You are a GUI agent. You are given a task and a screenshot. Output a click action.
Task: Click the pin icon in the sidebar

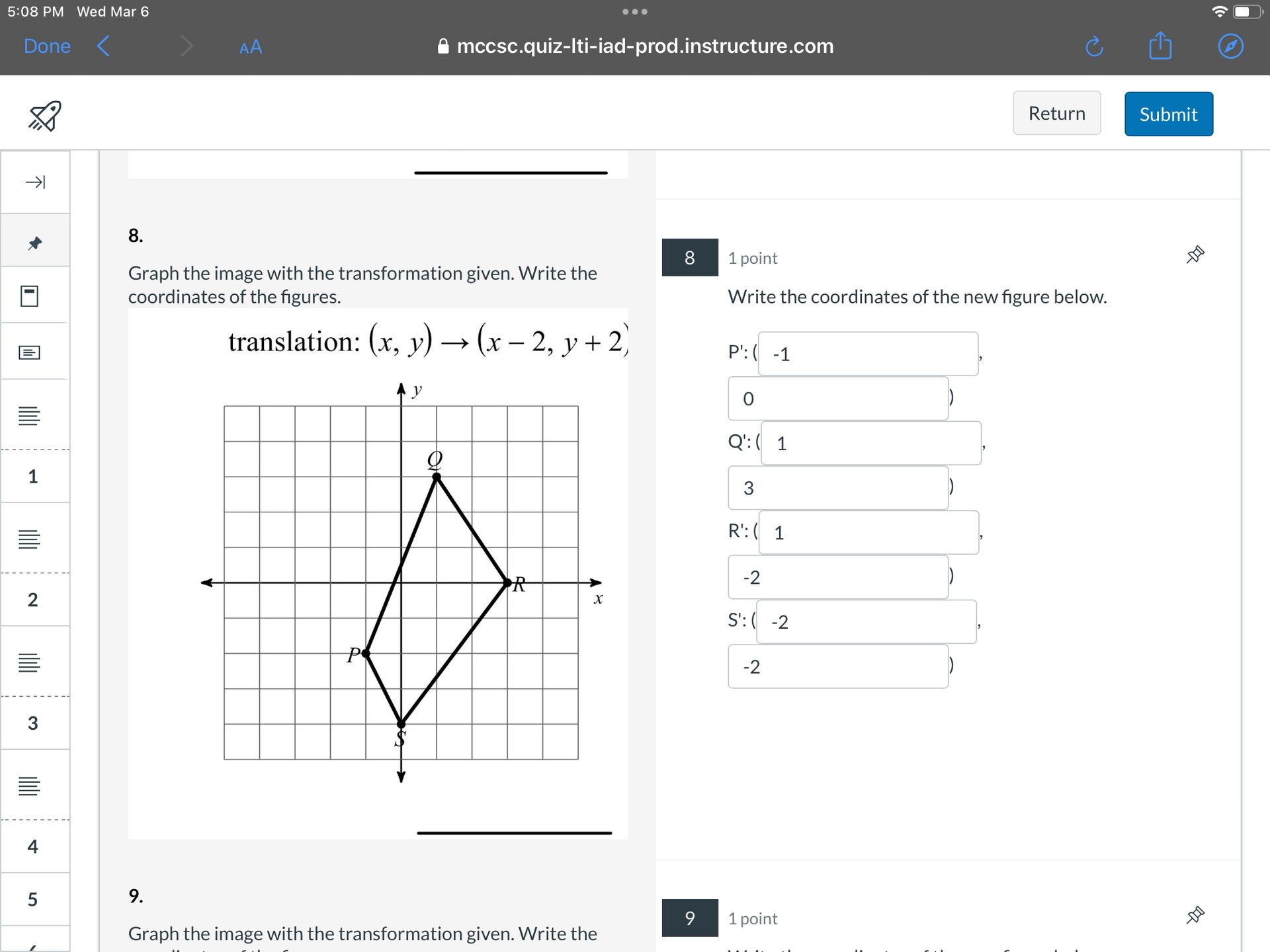pyautogui.click(x=35, y=243)
